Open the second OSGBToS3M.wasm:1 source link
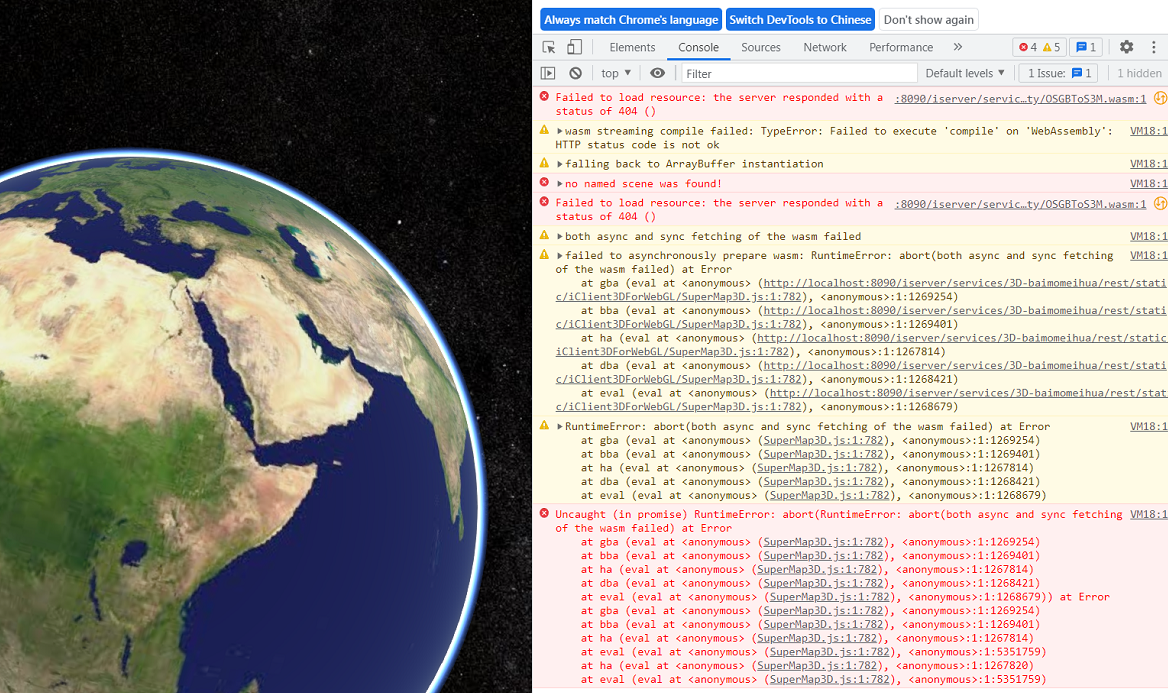This screenshot has width=1168, height=693. 1020,203
